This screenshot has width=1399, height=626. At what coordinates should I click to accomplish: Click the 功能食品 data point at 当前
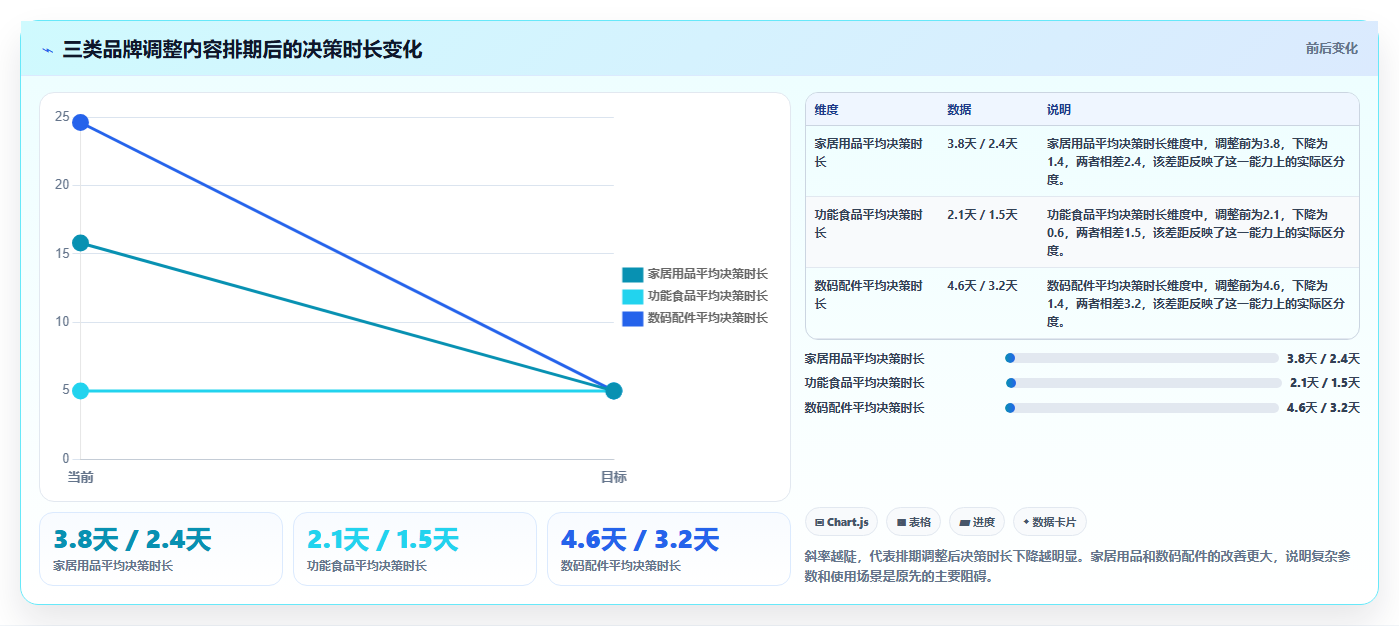coord(80,391)
